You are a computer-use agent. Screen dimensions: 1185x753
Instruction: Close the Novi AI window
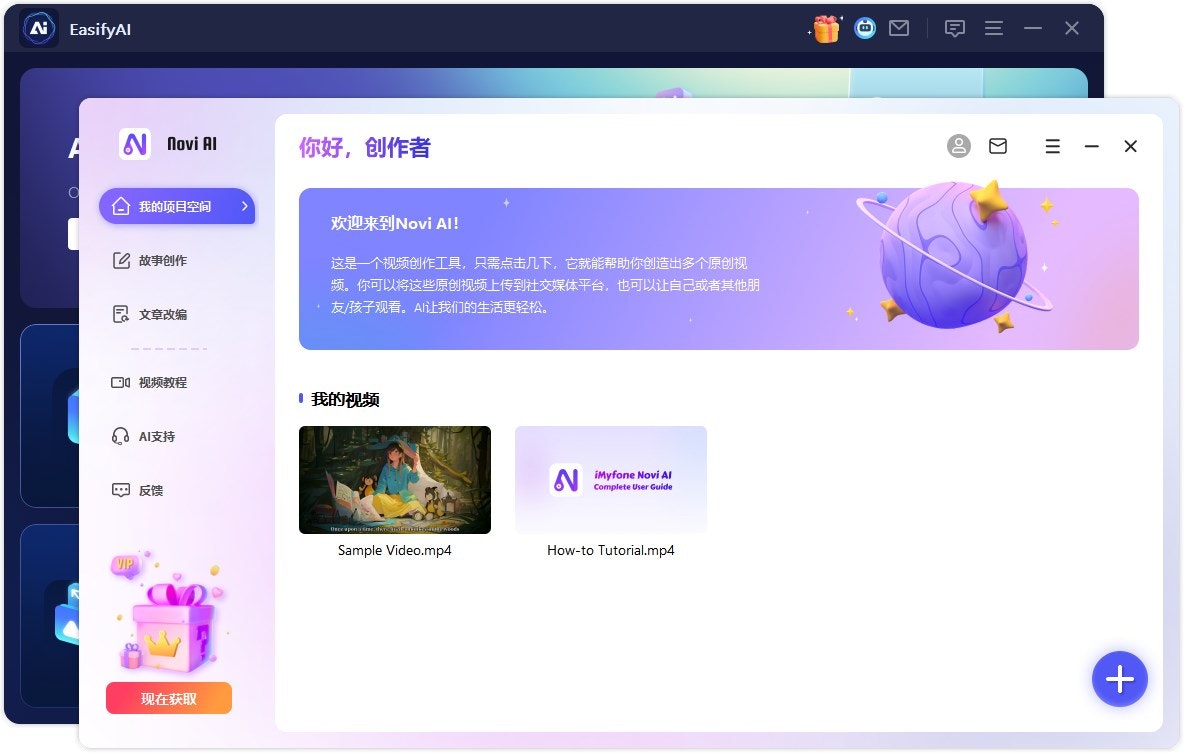pos(1130,146)
